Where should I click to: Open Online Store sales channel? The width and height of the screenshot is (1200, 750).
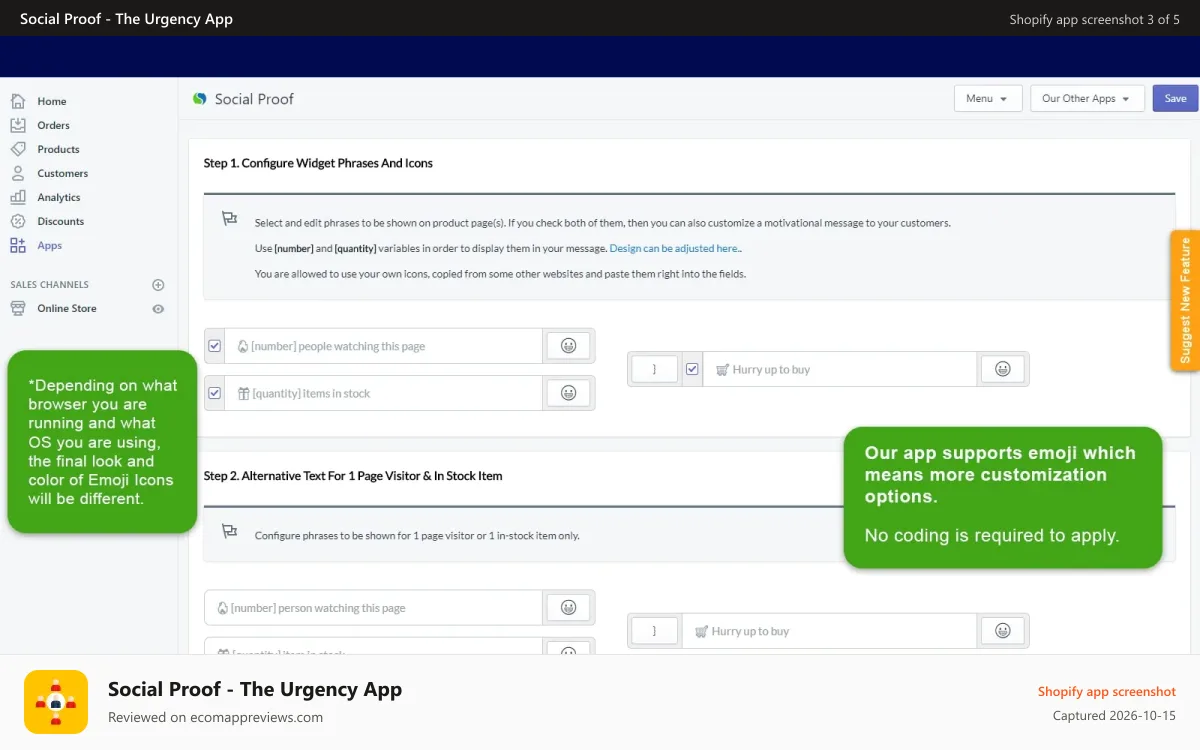coord(67,308)
